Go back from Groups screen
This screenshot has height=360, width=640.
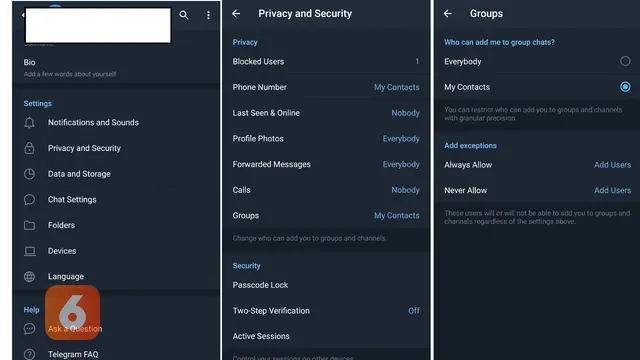448,13
